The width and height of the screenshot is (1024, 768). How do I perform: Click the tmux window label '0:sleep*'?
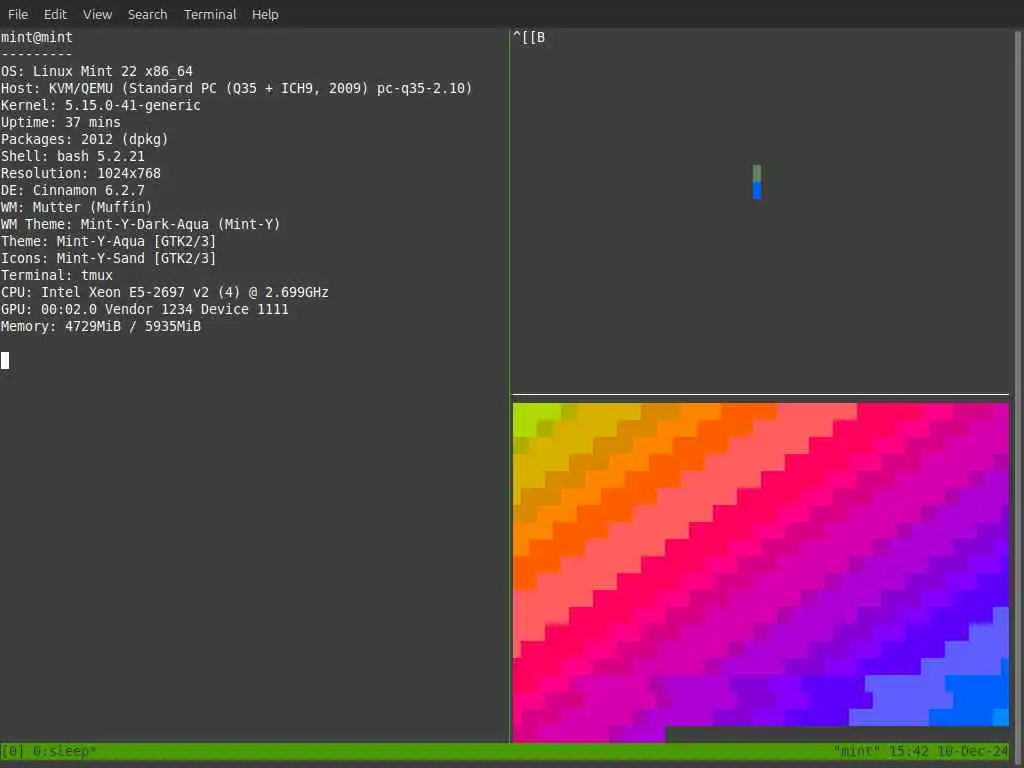coord(64,751)
